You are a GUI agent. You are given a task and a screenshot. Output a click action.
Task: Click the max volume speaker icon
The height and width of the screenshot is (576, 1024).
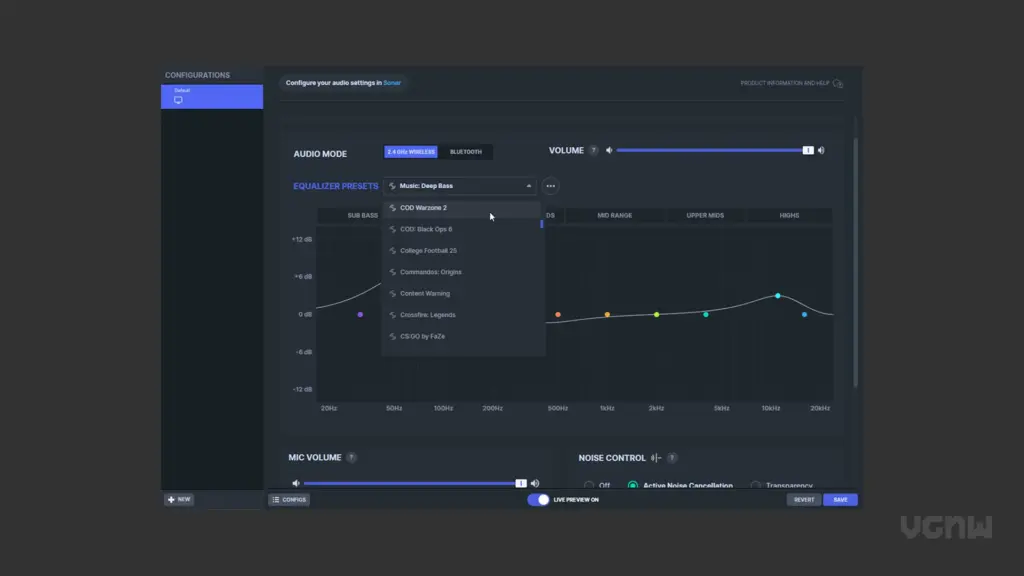(821, 151)
